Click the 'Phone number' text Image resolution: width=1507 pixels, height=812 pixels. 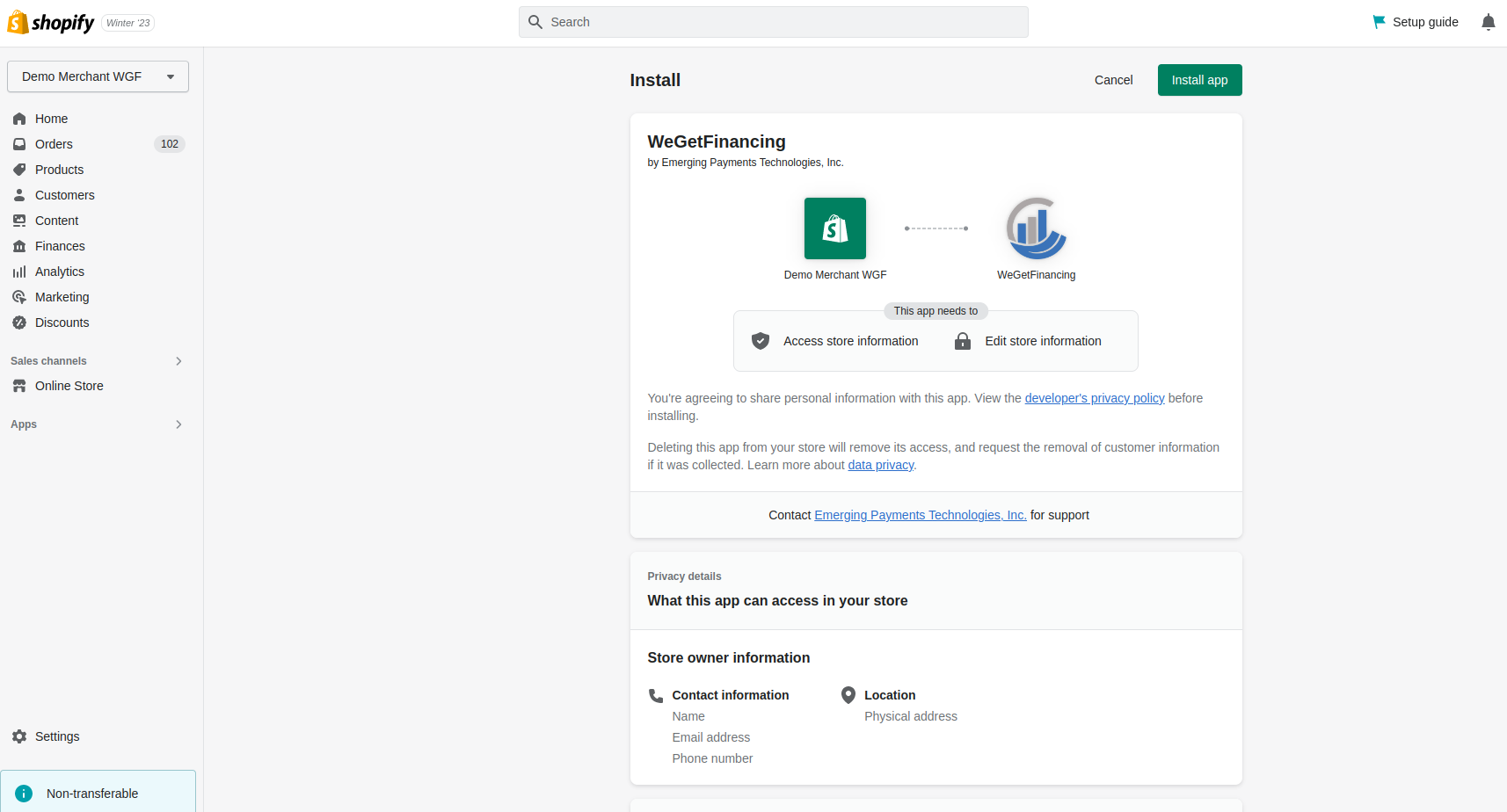(712, 758)
